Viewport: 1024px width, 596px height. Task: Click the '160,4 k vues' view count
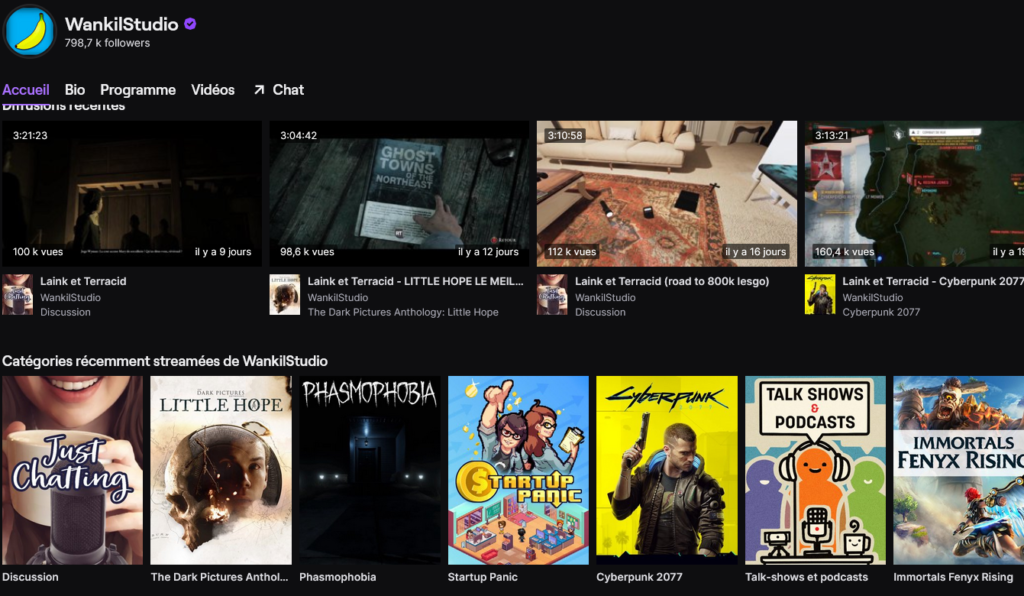point(844,252)
